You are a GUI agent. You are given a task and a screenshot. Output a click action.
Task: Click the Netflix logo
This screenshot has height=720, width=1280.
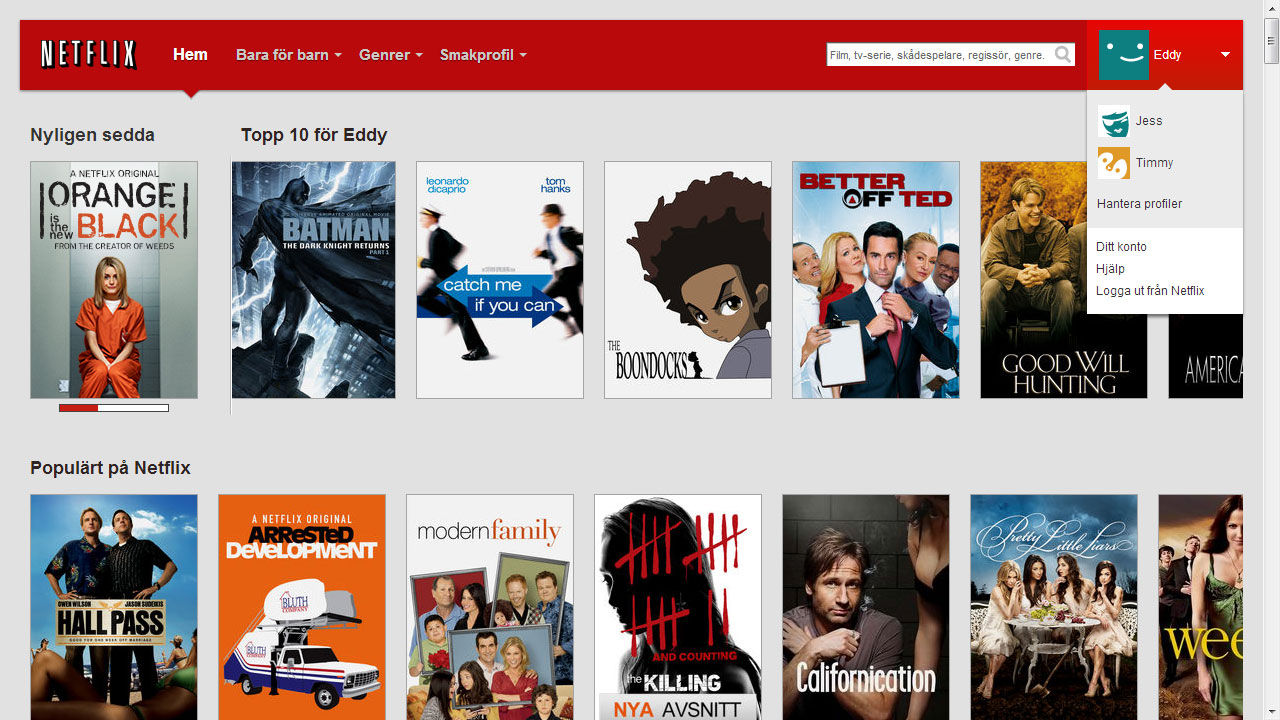click(x=88, y=54)
